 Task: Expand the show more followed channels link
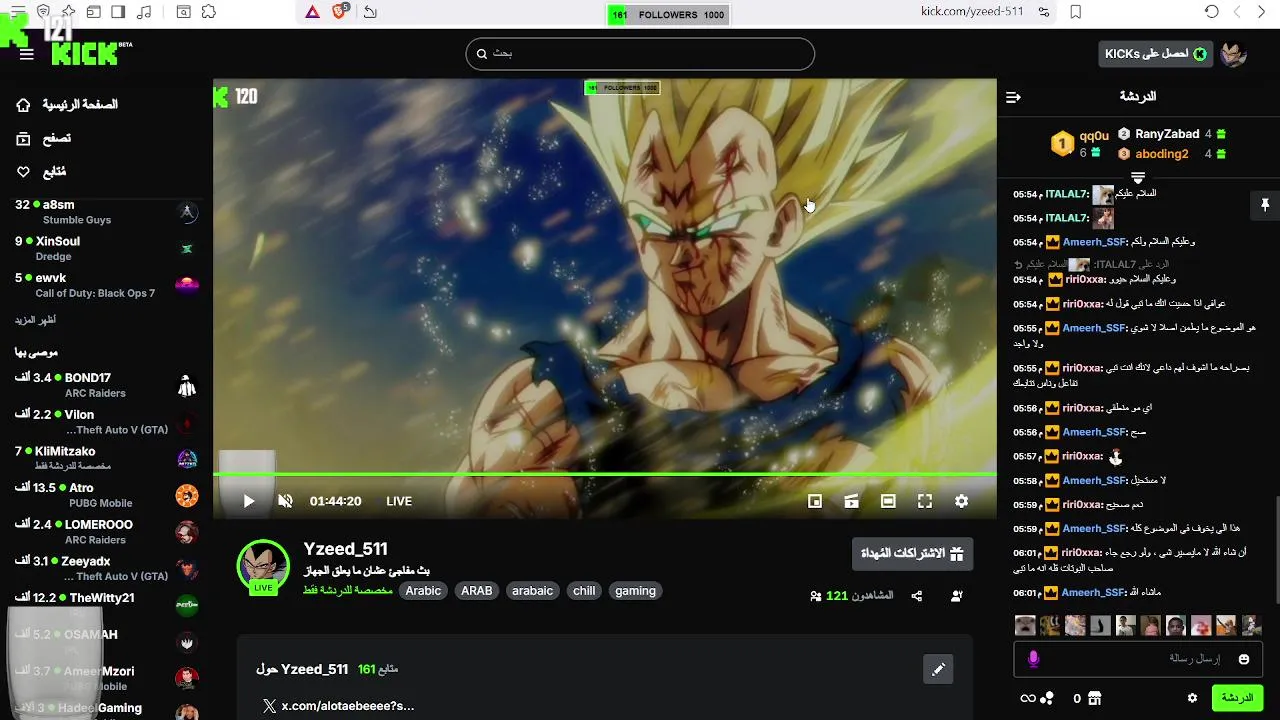[x=35, y=321]
